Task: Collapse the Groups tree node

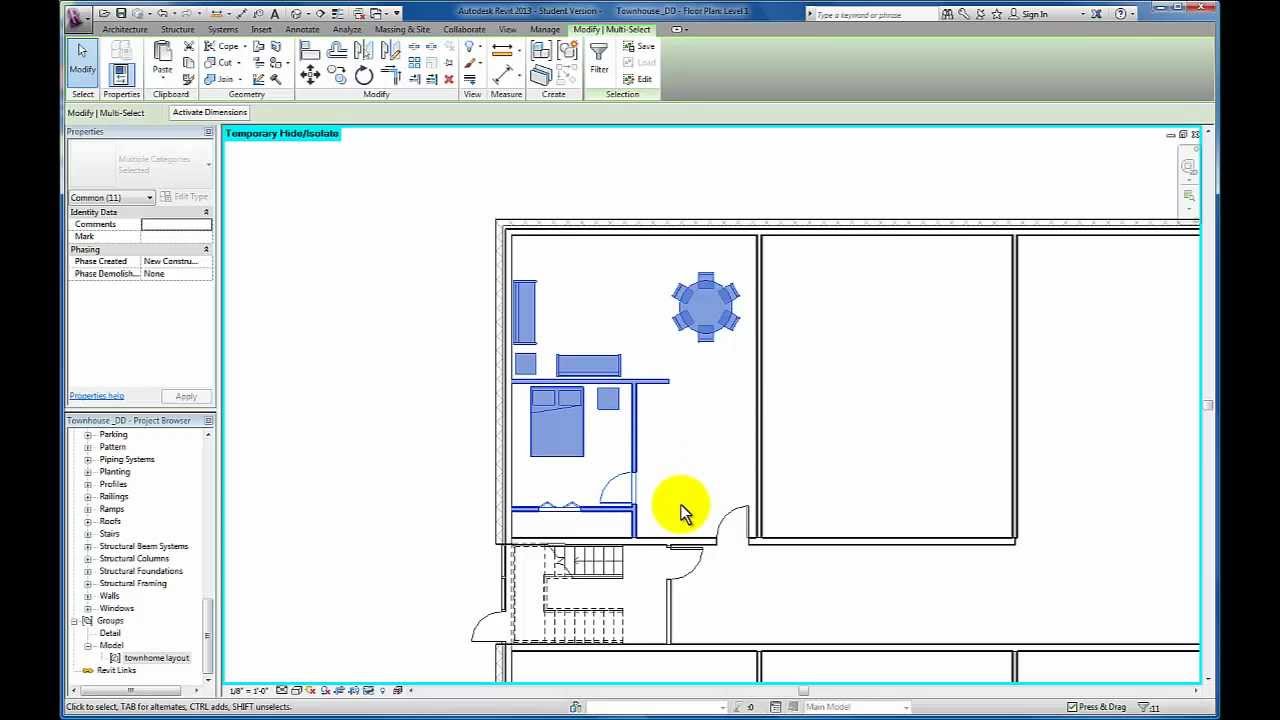Action: click(x=74, y=621)
